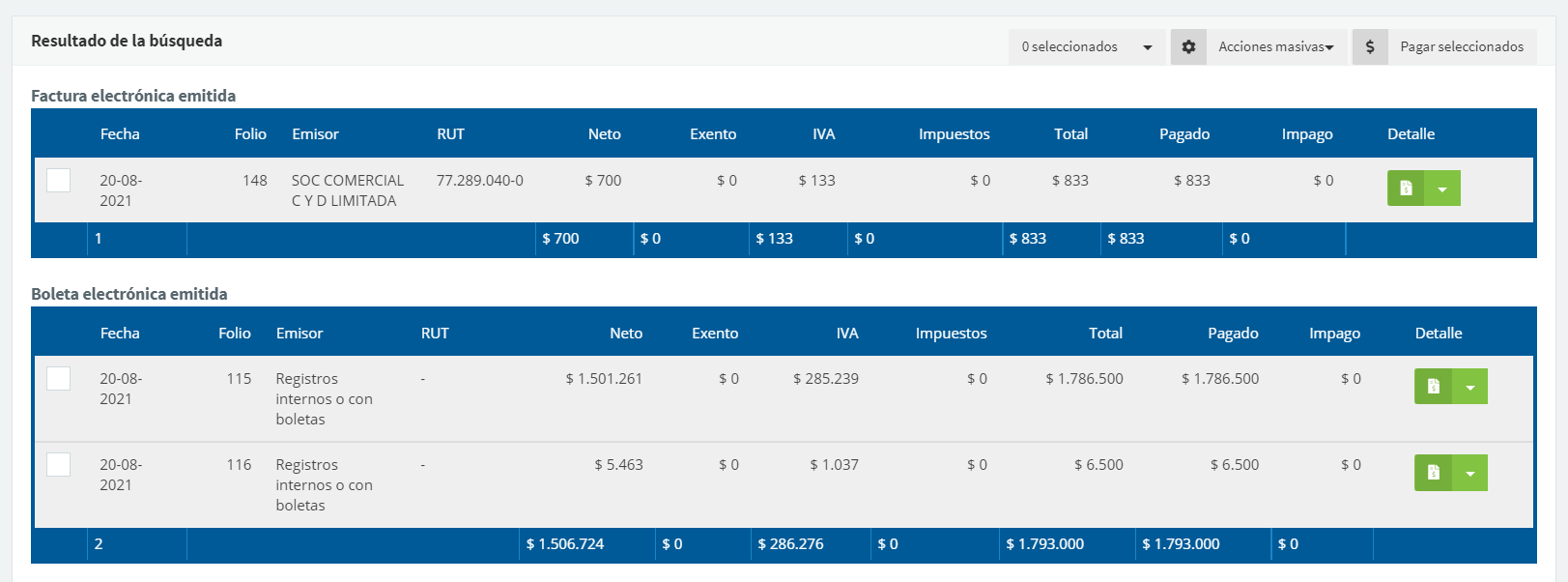Image resolution: width=1568 pixels, height=582 pixels.
Task: Sort factura table by Fecha header
Action: point(120,134)
